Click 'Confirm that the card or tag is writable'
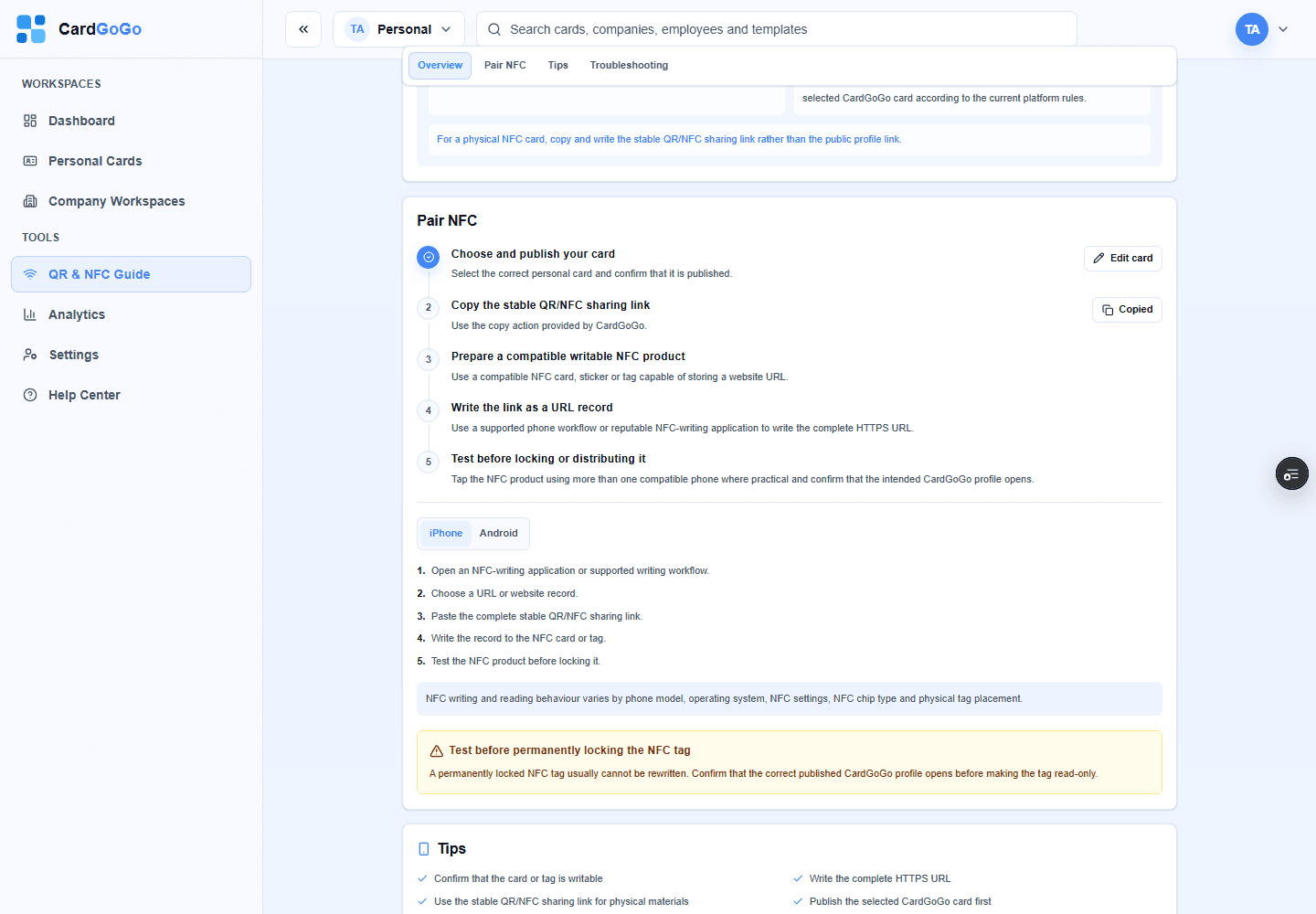Screen dimensions: 1316x914 tap(518, 878)
